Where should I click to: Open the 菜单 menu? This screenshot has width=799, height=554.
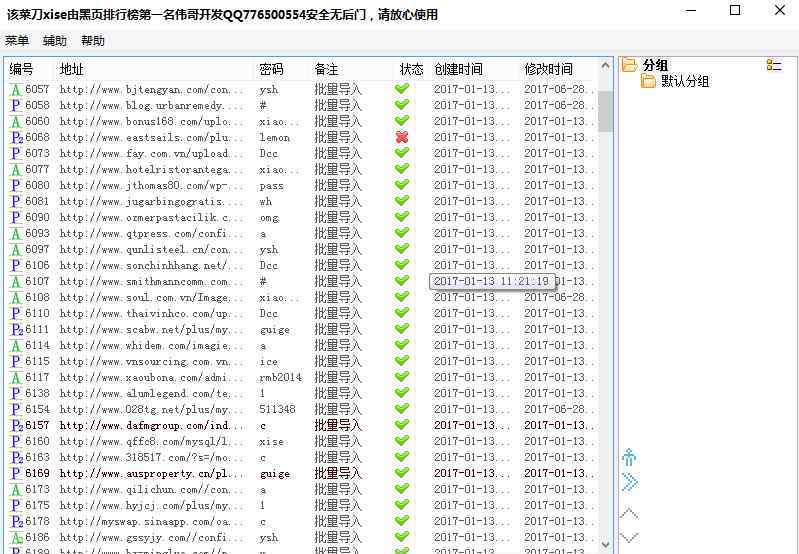pos(17,41)
